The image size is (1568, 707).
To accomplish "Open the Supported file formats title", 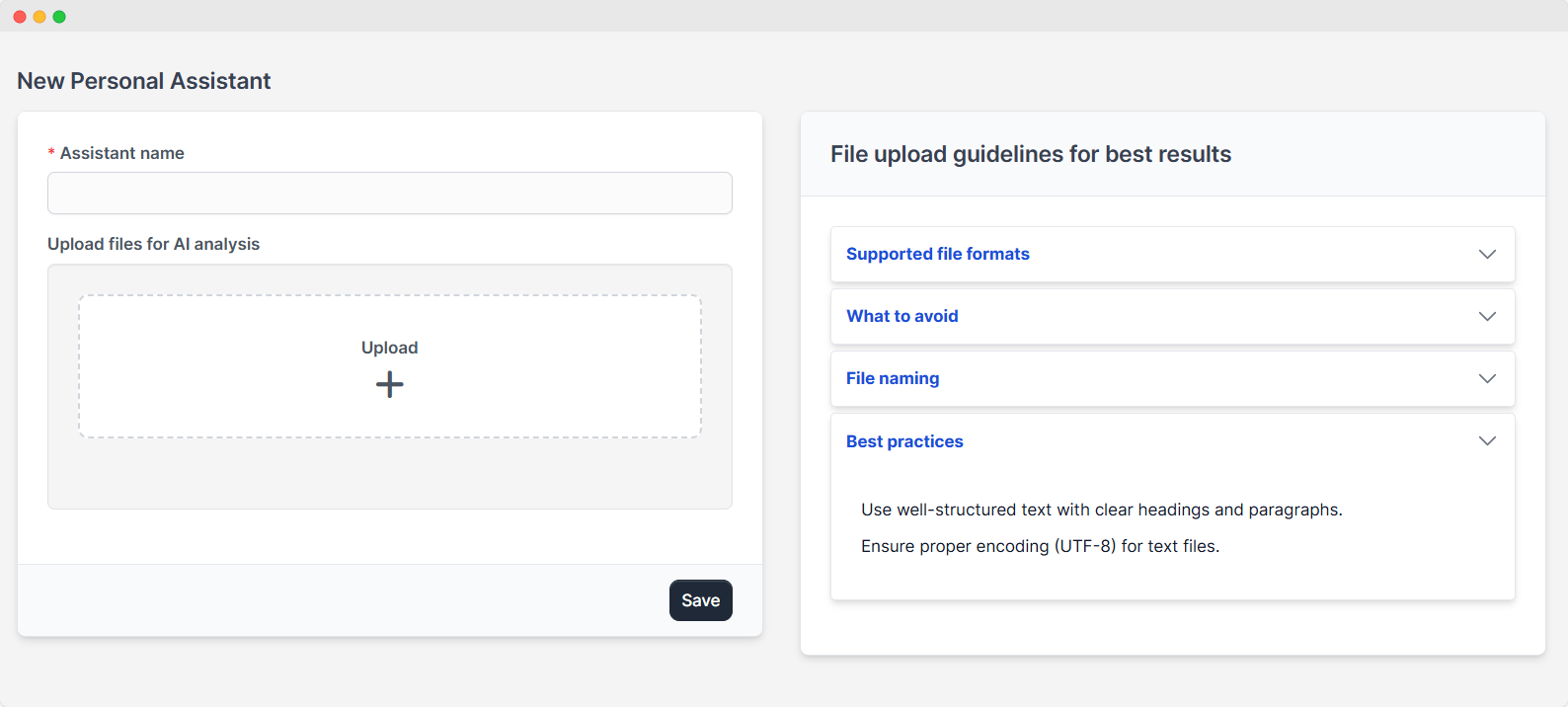I will click(x=937, y=255).
